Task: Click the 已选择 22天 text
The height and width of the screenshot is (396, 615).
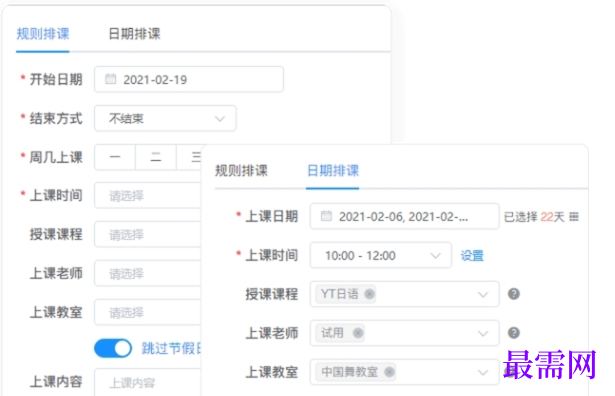Action: point(534,217)
